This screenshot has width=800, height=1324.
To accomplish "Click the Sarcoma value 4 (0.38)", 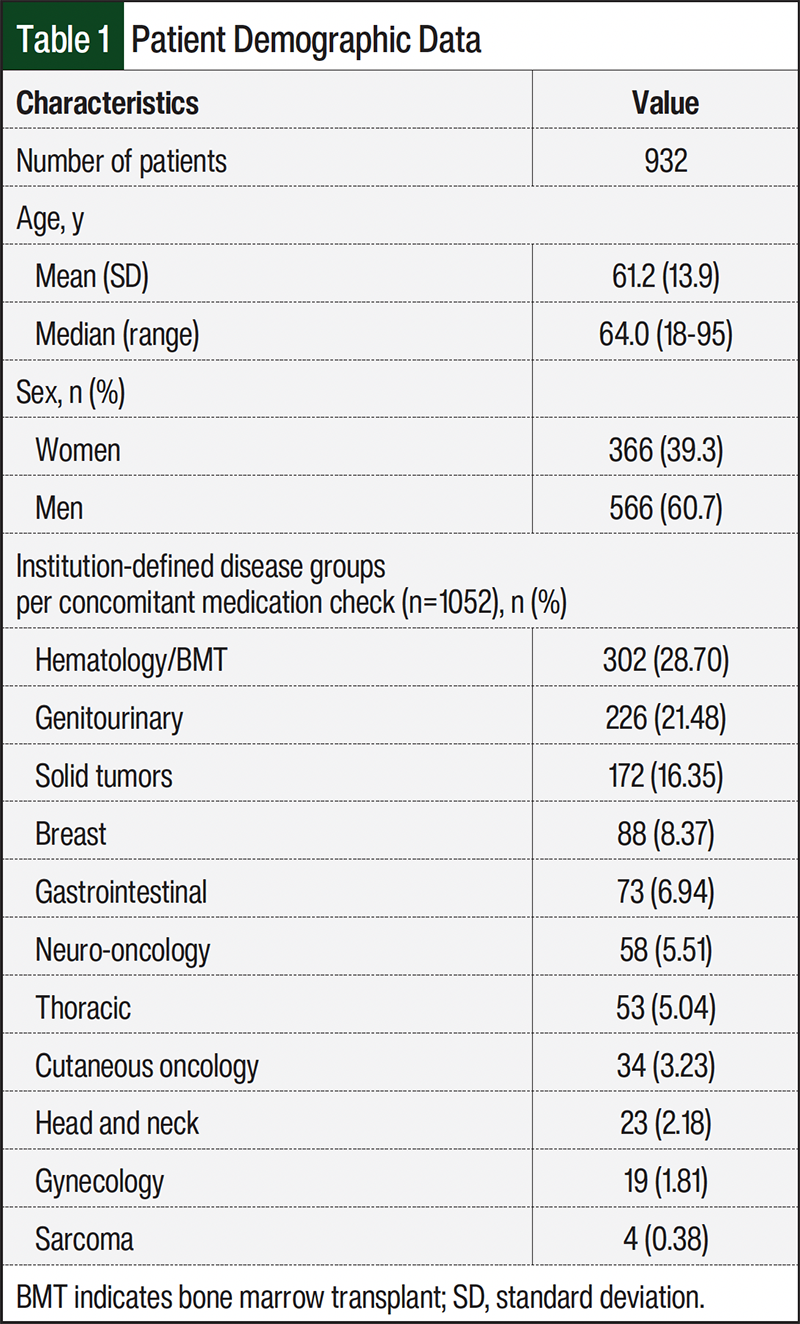I will (x=665, y=1239).
